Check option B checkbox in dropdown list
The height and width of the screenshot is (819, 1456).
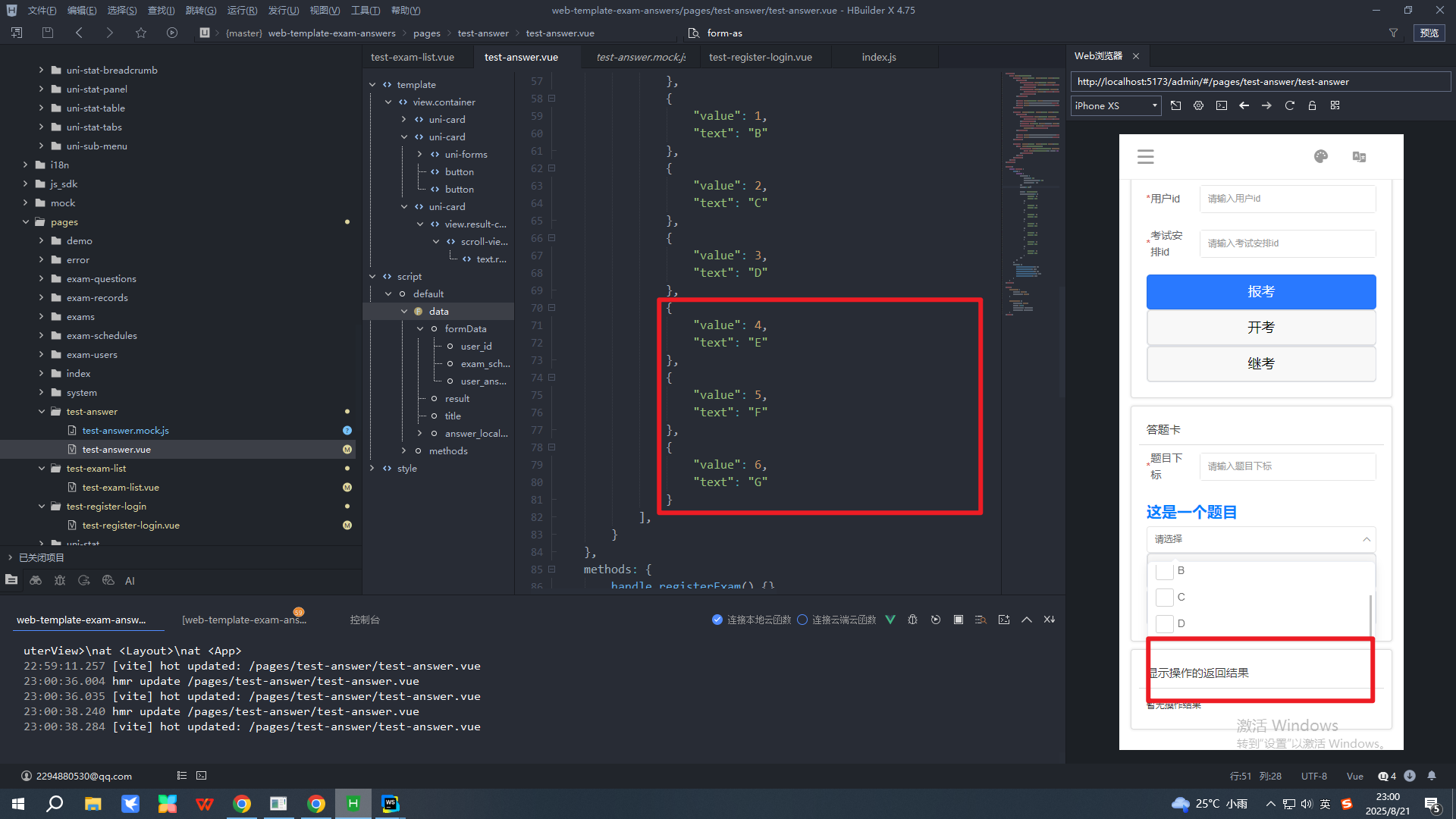coord(1164,571)
